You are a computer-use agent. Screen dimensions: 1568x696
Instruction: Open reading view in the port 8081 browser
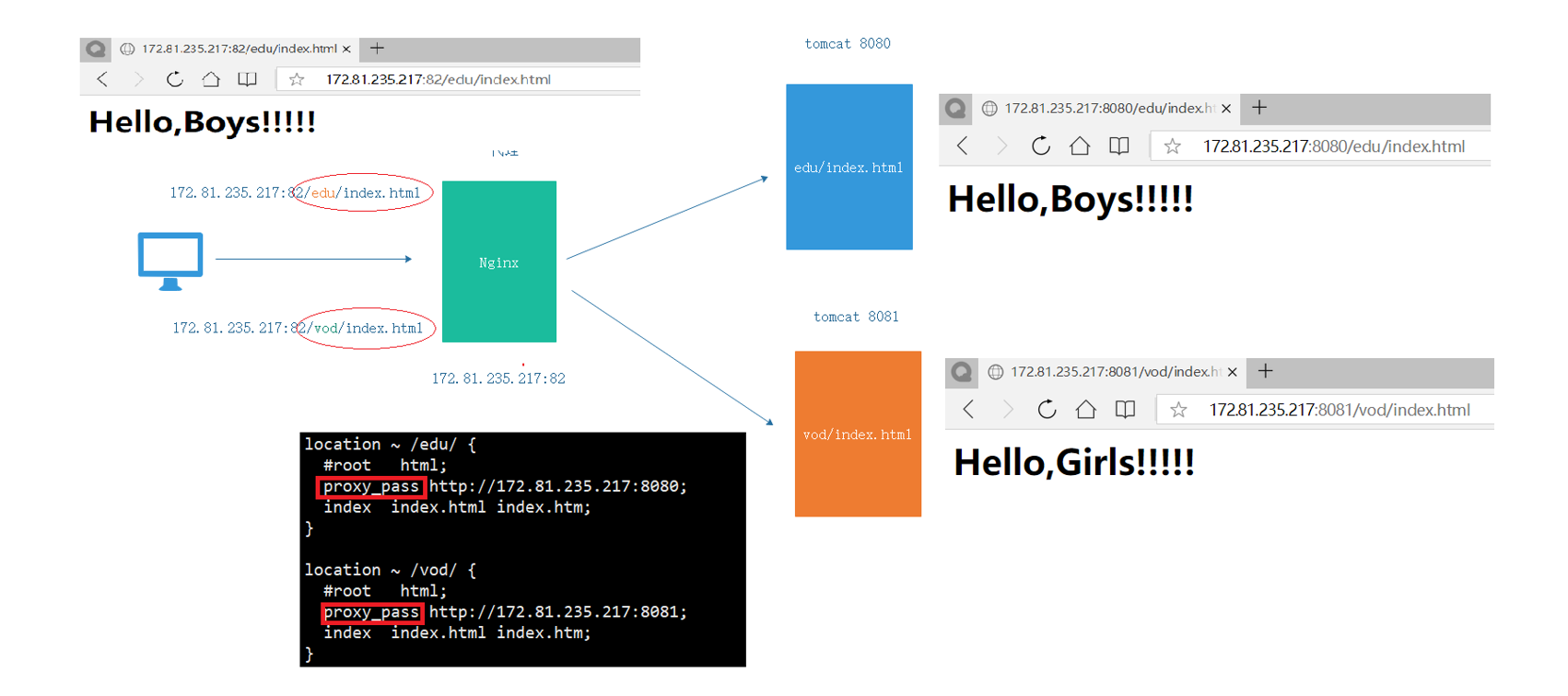(1125, 409)
